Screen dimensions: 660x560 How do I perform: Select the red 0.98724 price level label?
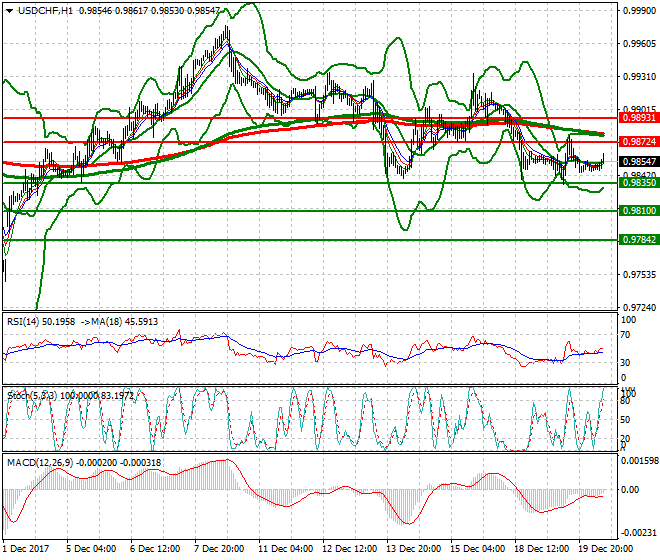[636, 143]
